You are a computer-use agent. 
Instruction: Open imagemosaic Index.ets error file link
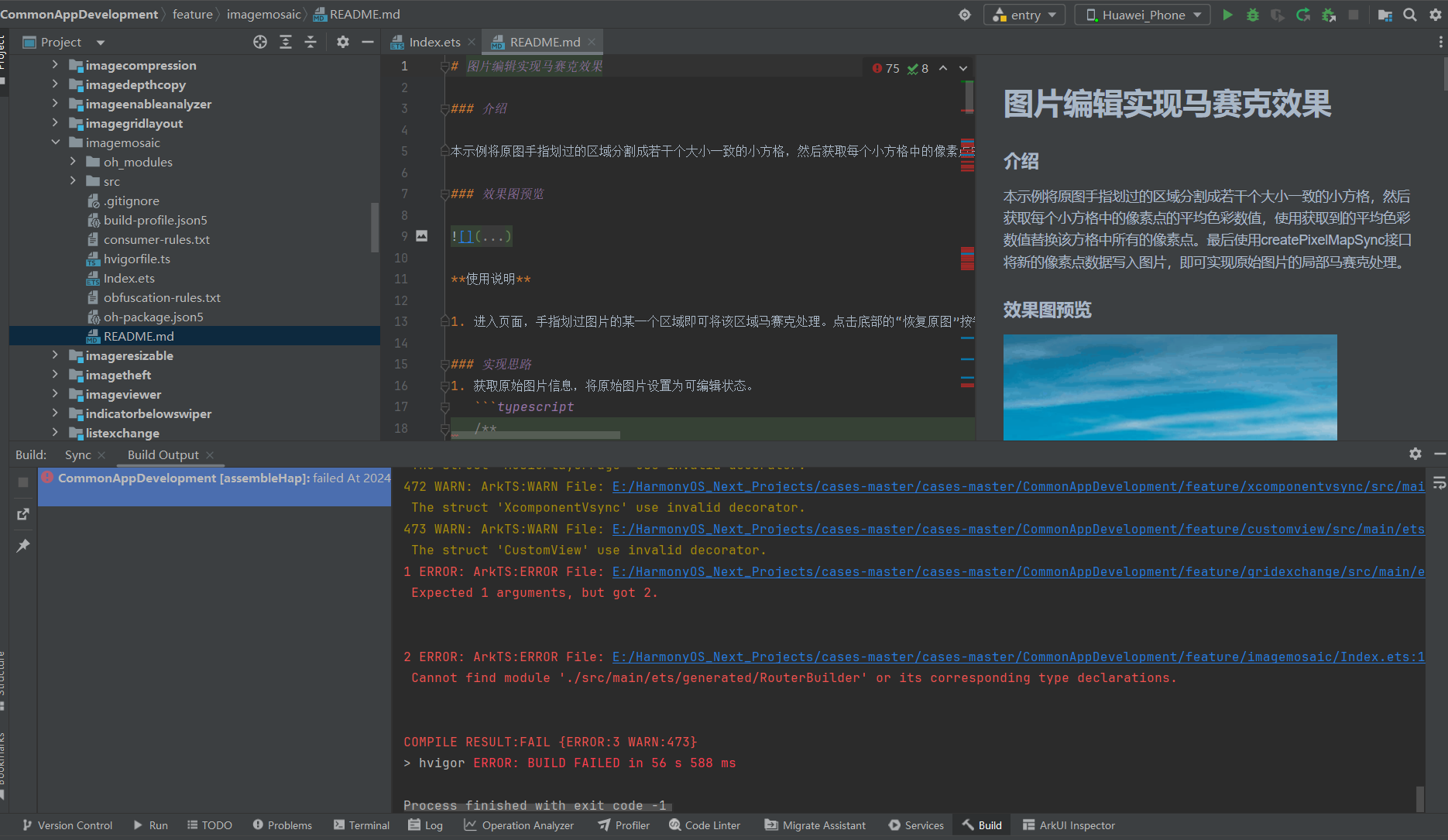click(1018, 657)
